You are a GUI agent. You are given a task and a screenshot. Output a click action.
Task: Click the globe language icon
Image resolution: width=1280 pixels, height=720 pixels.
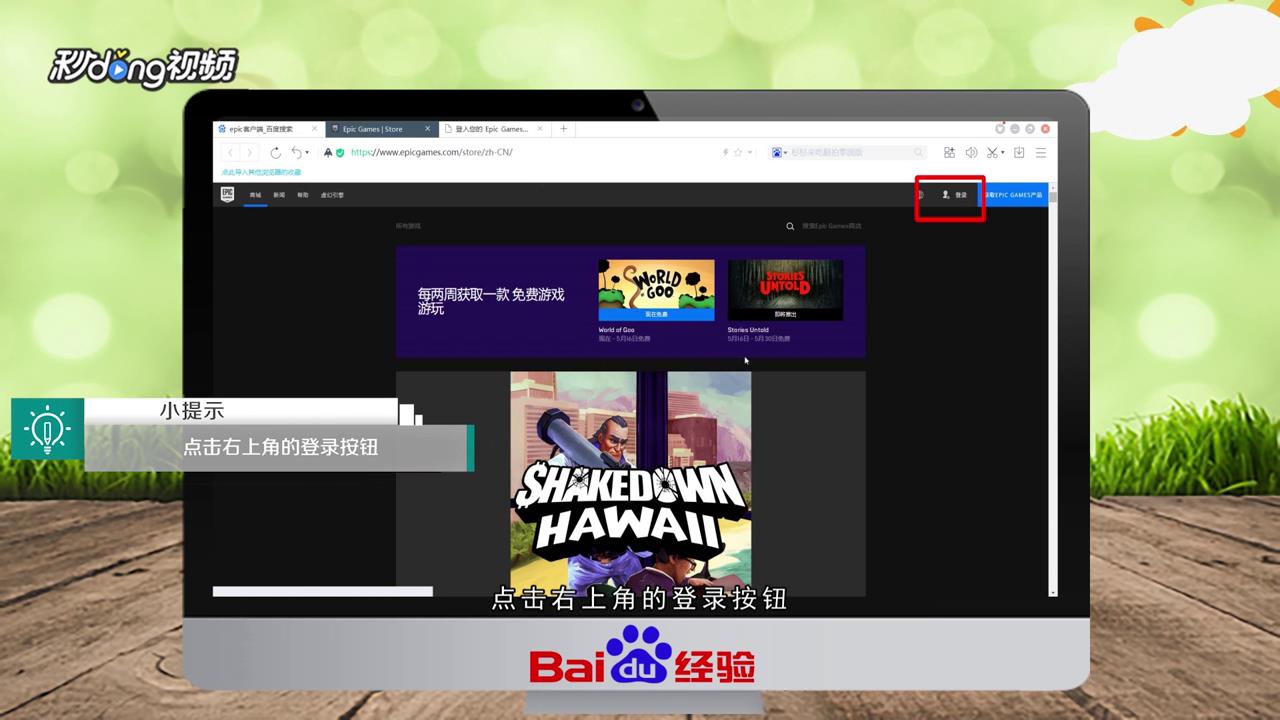(921, 195)
